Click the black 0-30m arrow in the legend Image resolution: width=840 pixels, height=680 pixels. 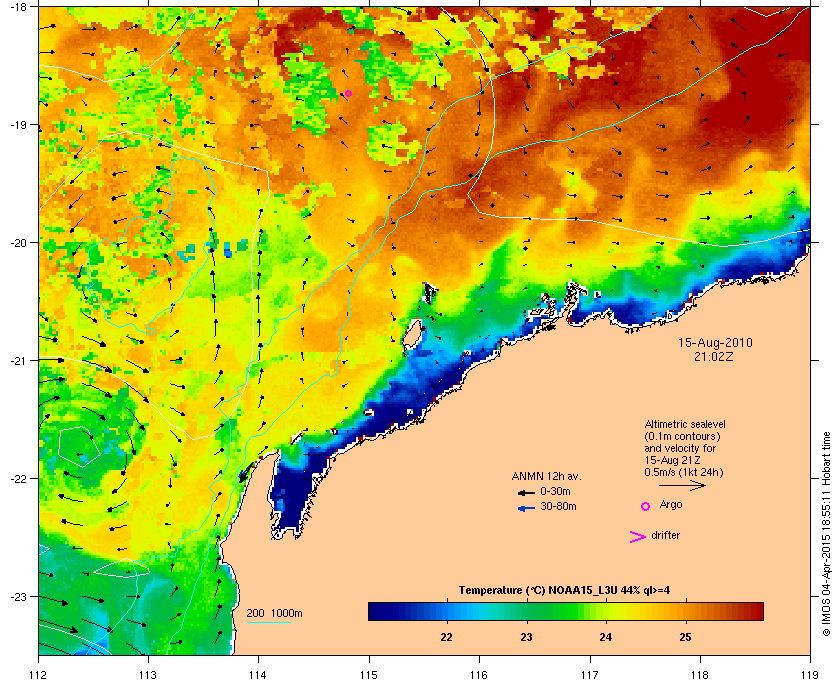pyautogui.click(x=526, y=492)
